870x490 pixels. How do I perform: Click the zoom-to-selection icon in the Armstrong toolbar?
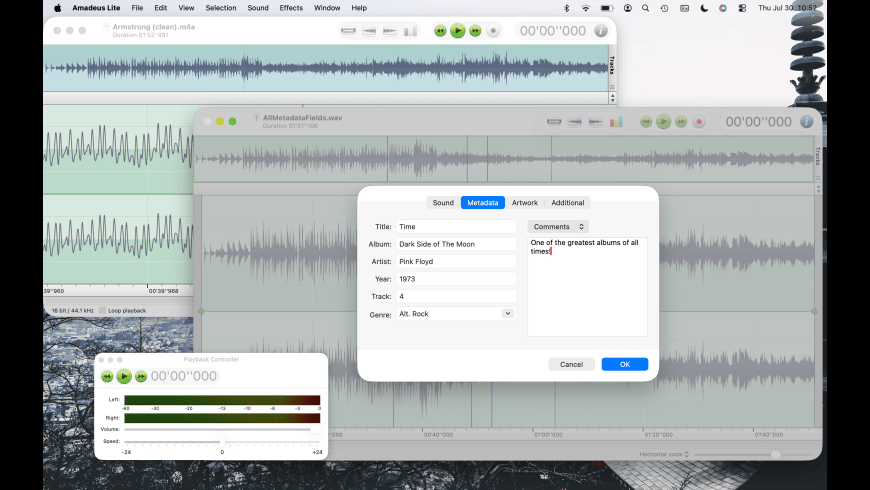coord(348,31)
